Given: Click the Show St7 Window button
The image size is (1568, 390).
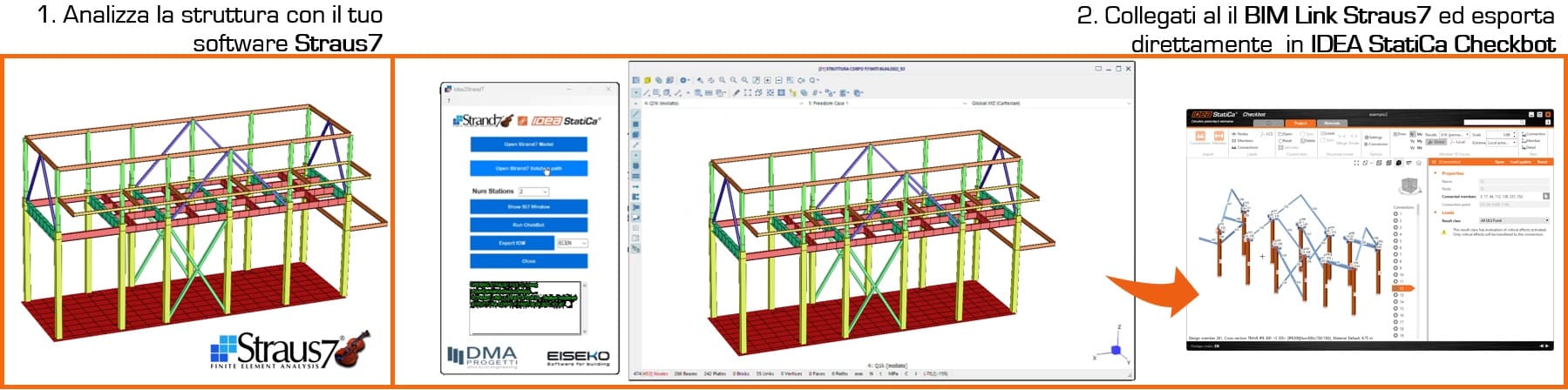Looking at the screenshot, I should tap(529, 207).
